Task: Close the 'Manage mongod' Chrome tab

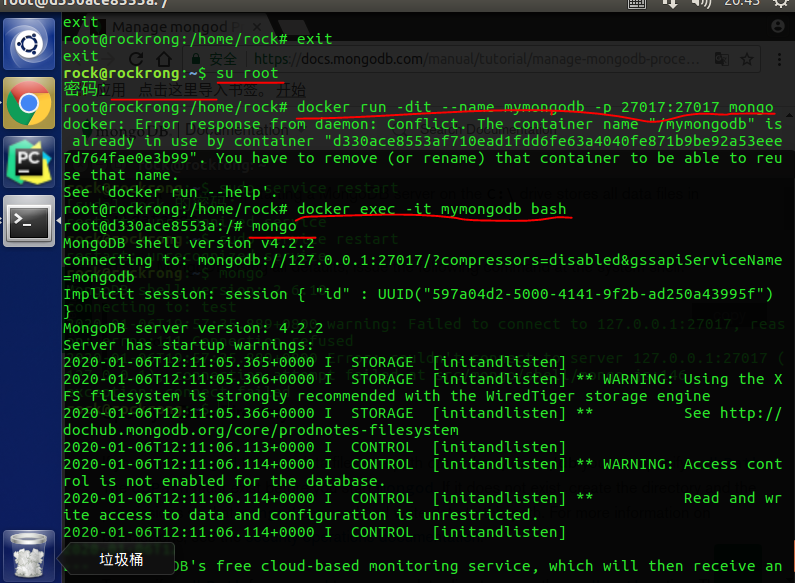Action: tap(257, 26)
